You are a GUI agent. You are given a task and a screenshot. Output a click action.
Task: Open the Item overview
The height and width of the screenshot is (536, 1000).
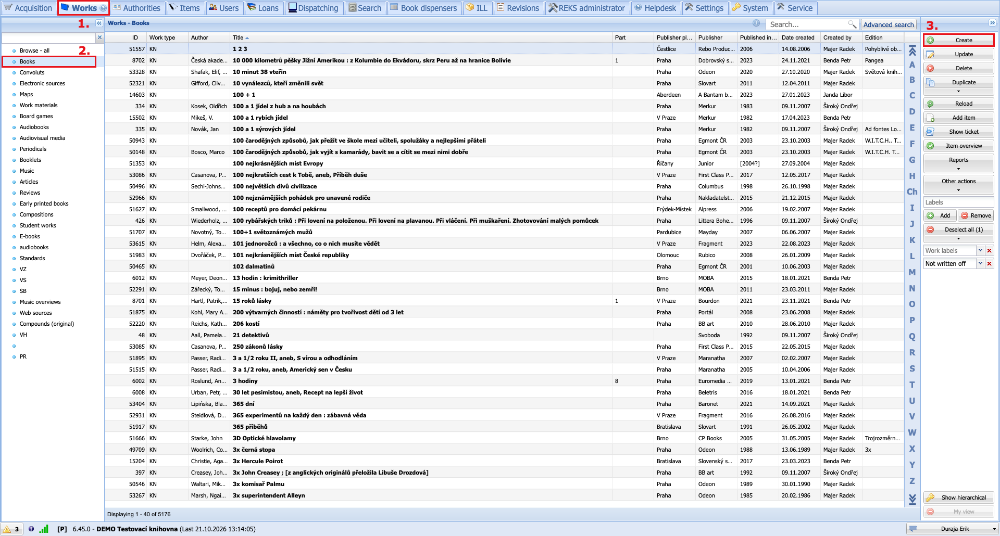click(959, 145)
